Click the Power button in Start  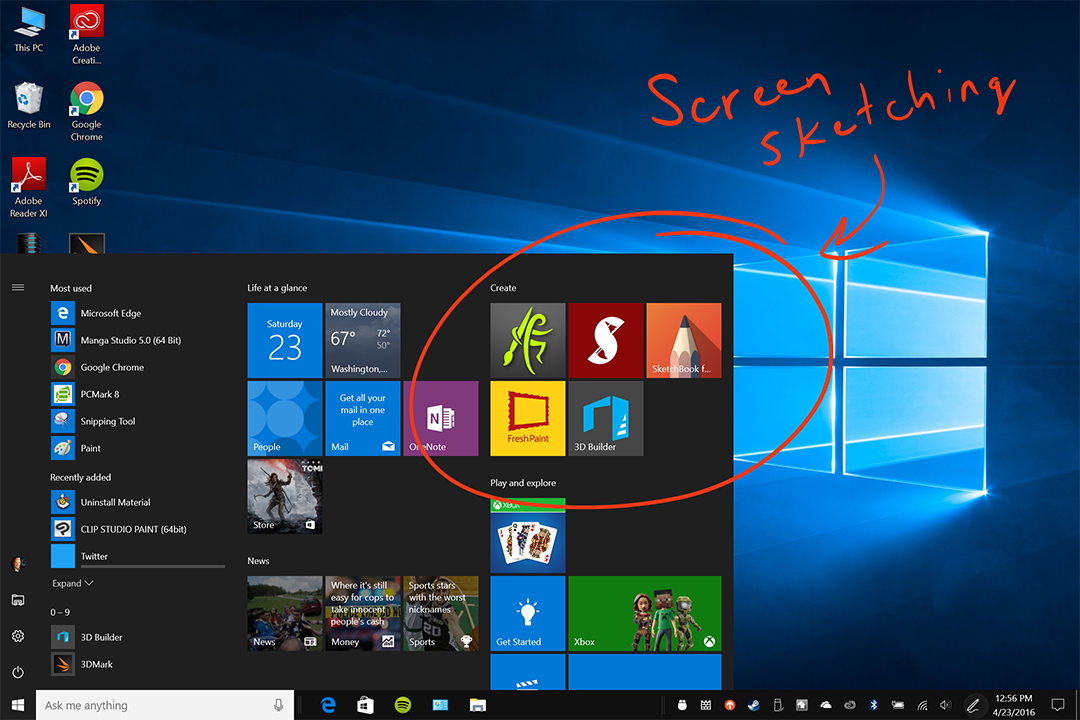point(18,672)
